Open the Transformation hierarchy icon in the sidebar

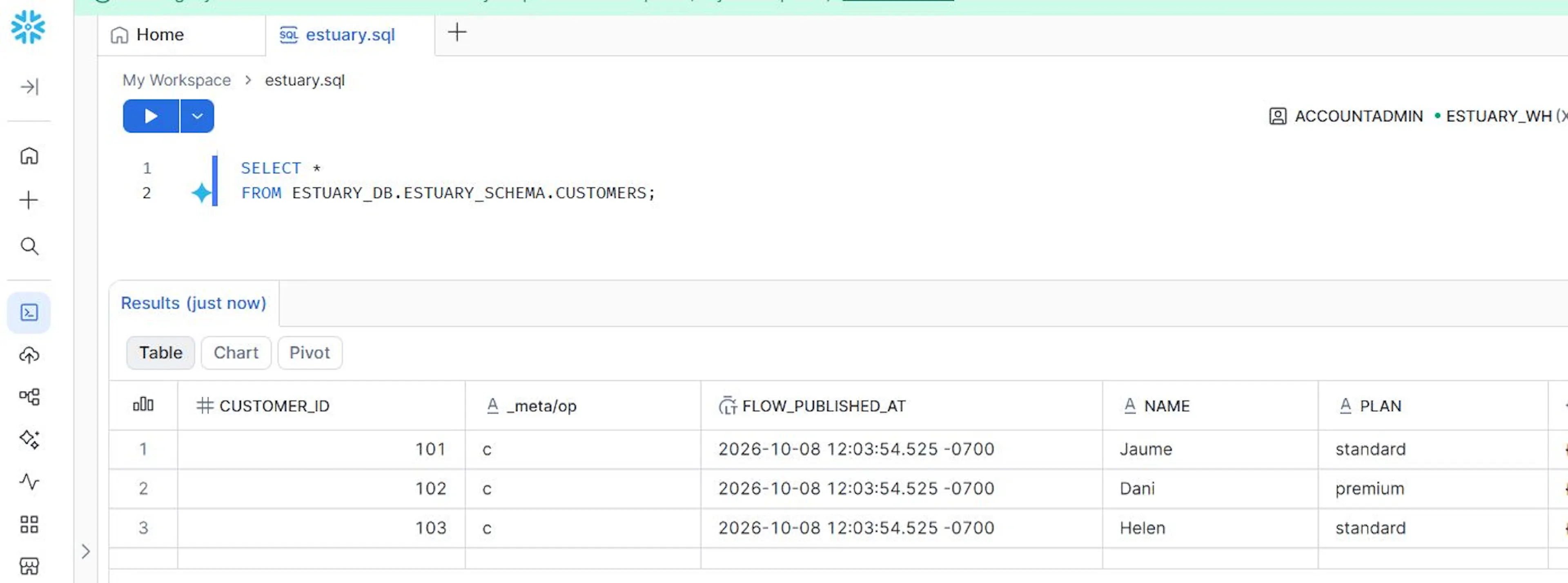point(29,397)
